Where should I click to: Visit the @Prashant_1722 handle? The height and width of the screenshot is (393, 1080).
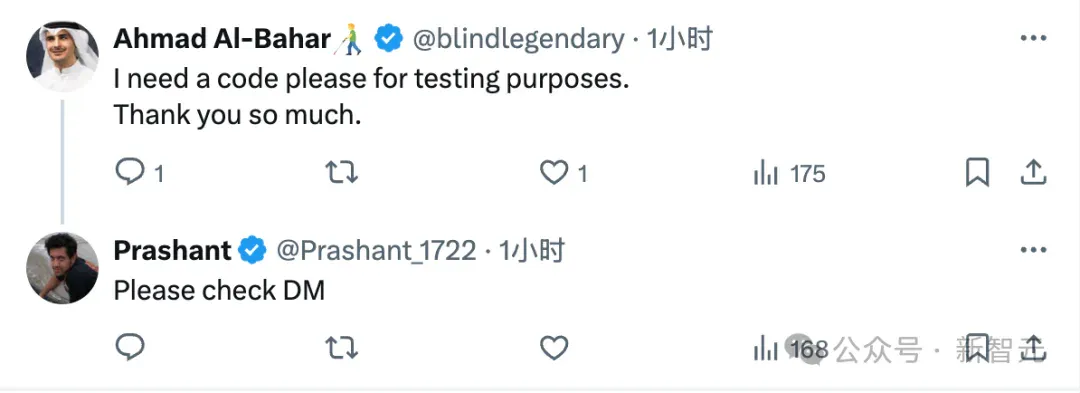376,251
